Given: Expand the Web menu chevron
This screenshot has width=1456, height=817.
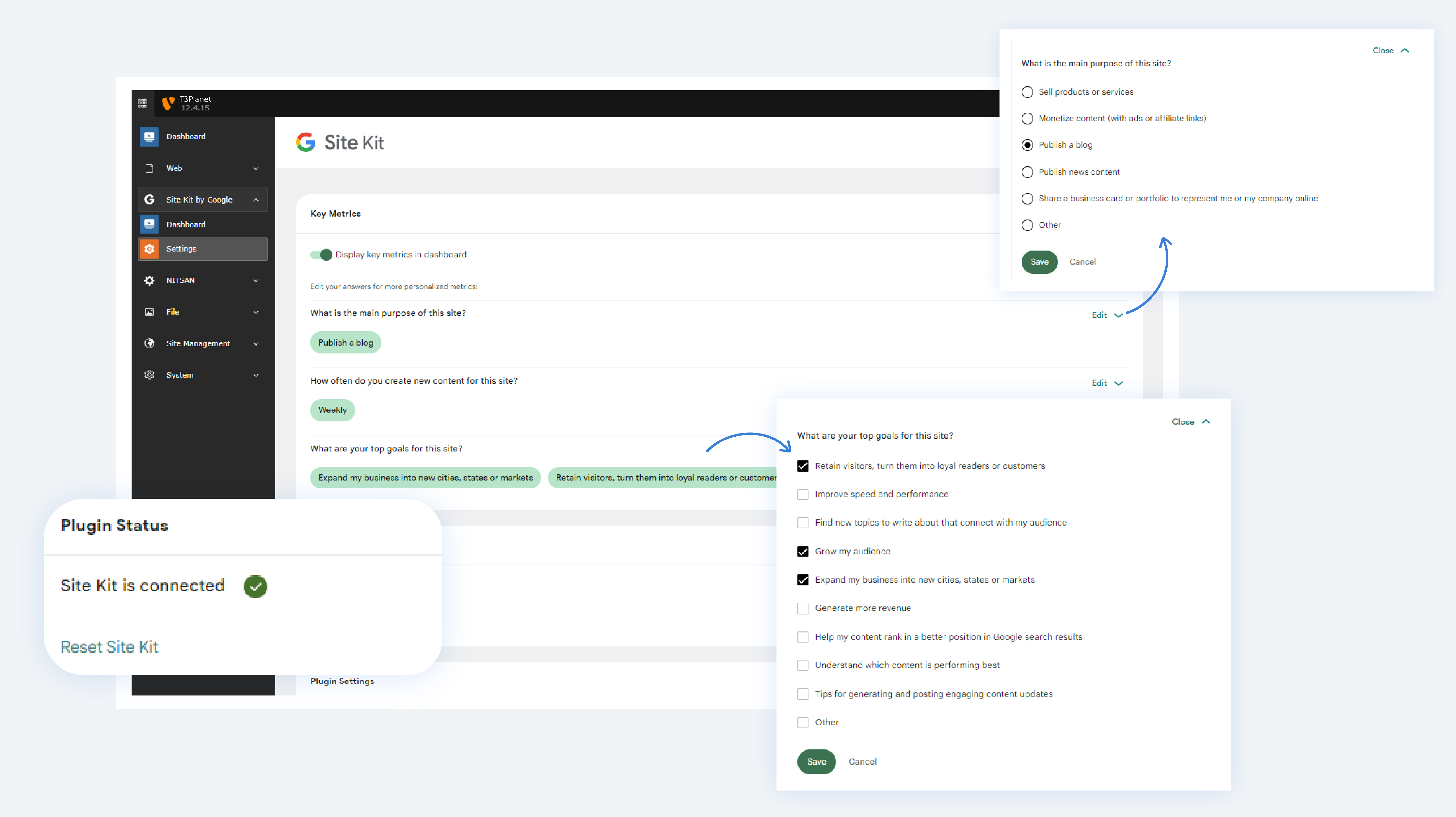Looking at the screenshot, I should [x=256, y=169].
